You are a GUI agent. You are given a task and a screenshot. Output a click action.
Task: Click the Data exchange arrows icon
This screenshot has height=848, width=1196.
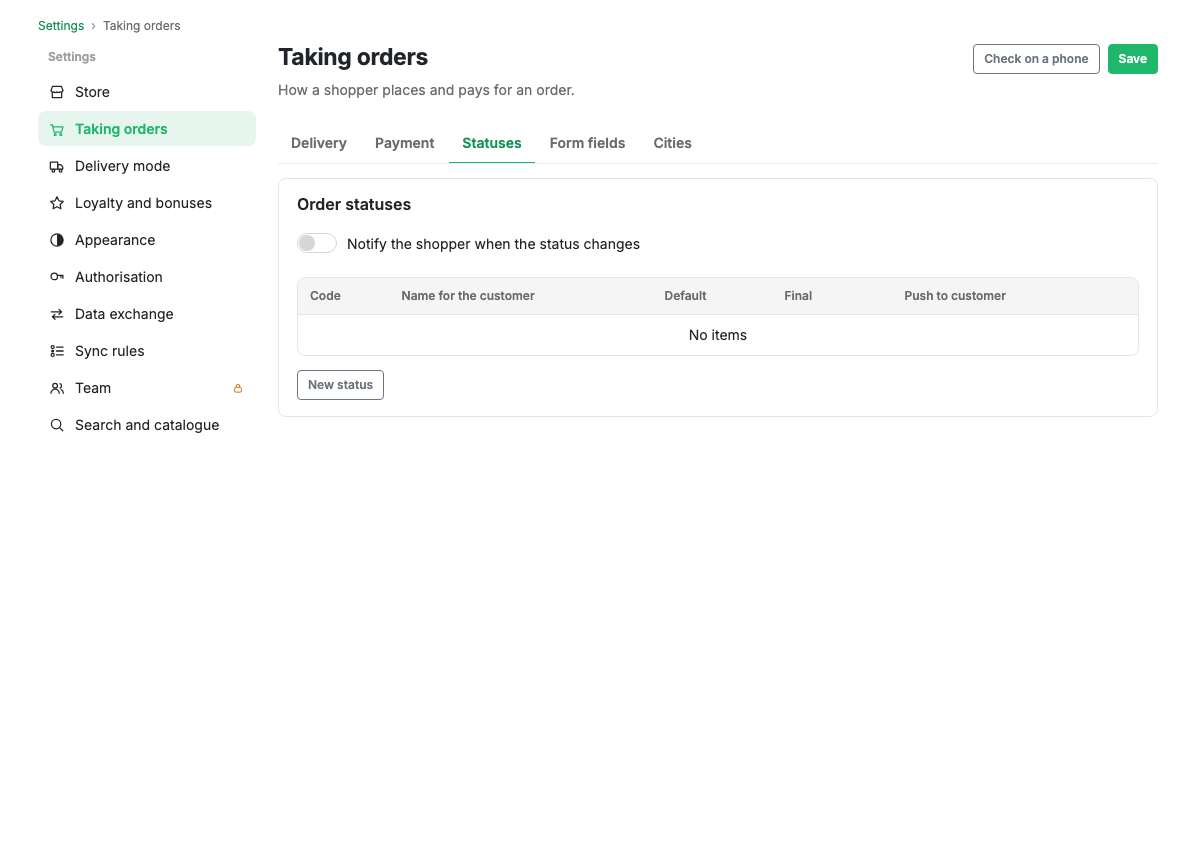57,314
